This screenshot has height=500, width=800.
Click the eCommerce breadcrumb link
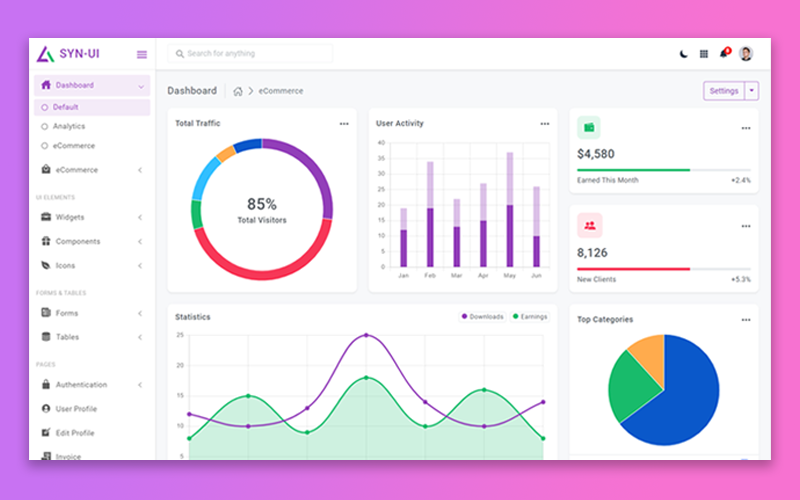pyautogui.click(x=281, y=91)
